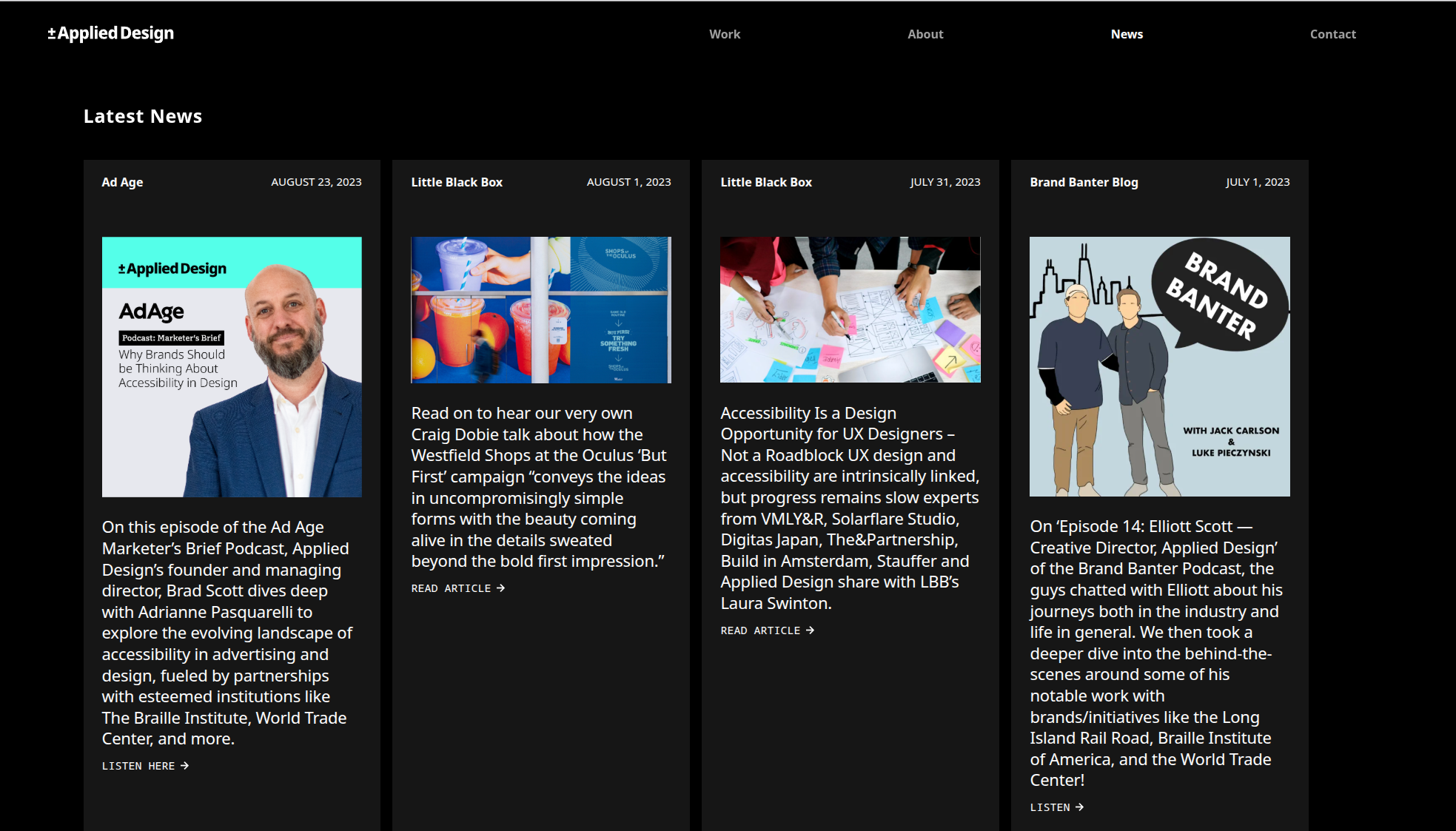Open the AdAge podcast thumbnail image
1456x831 pixels.
click(x=232, y=366)
